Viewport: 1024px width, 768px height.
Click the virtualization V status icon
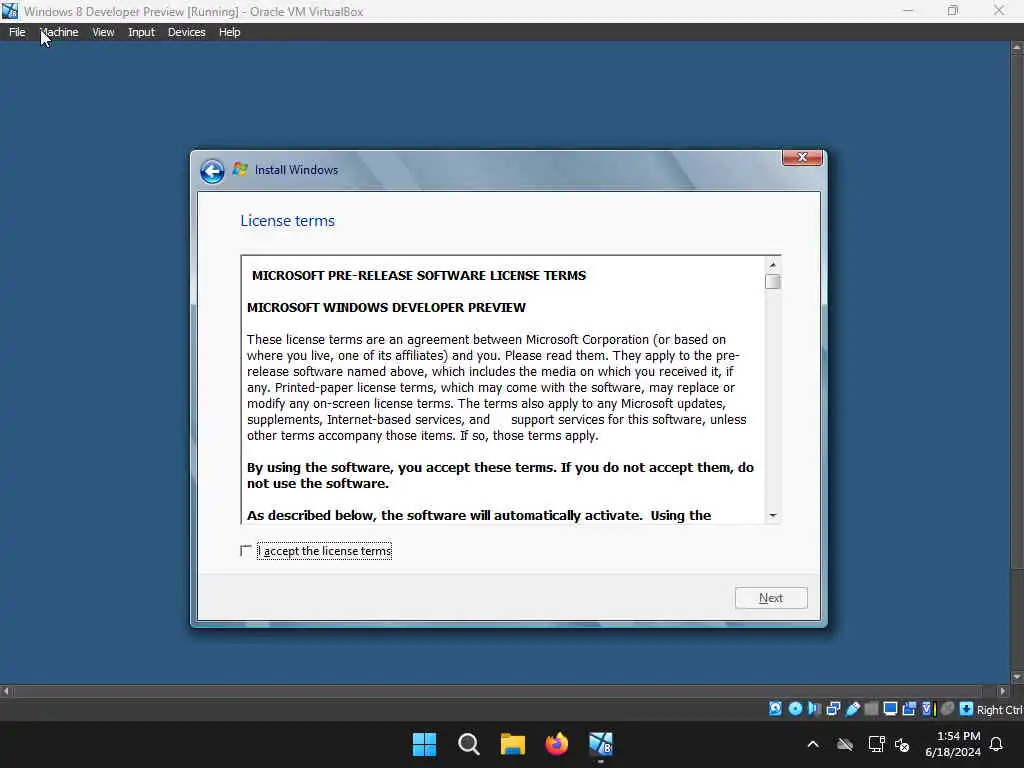tap(927, 709)
